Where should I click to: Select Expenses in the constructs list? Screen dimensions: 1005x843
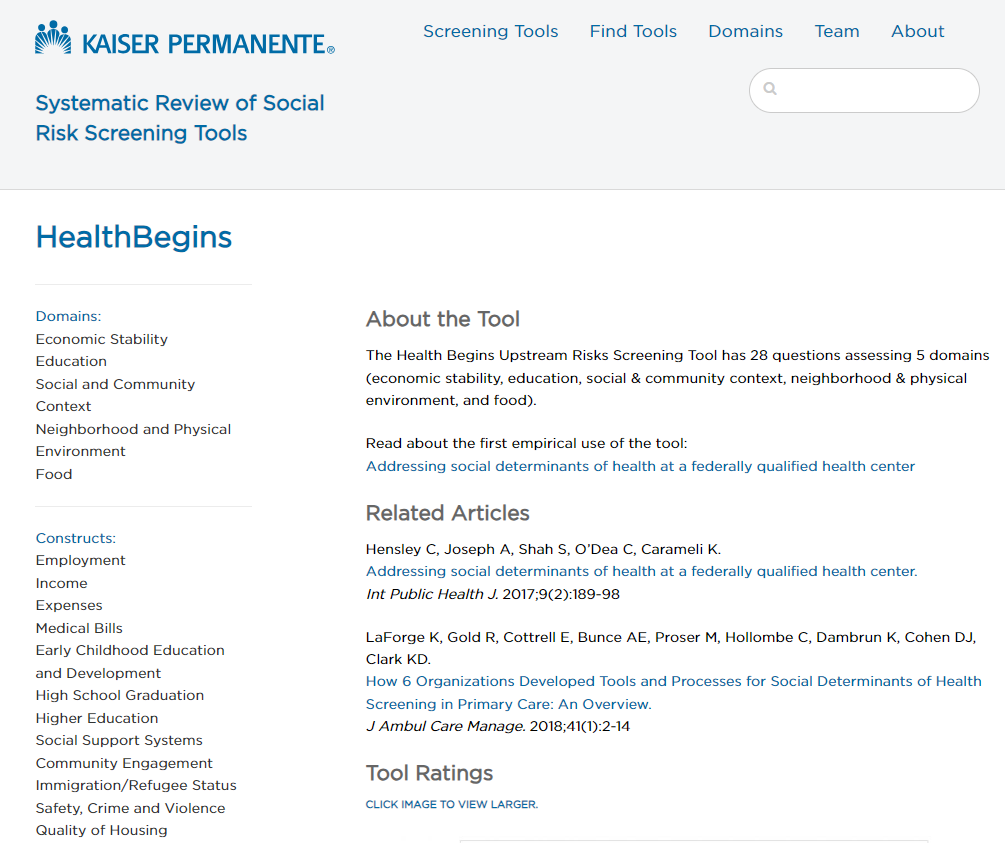[x=69, y=605]
